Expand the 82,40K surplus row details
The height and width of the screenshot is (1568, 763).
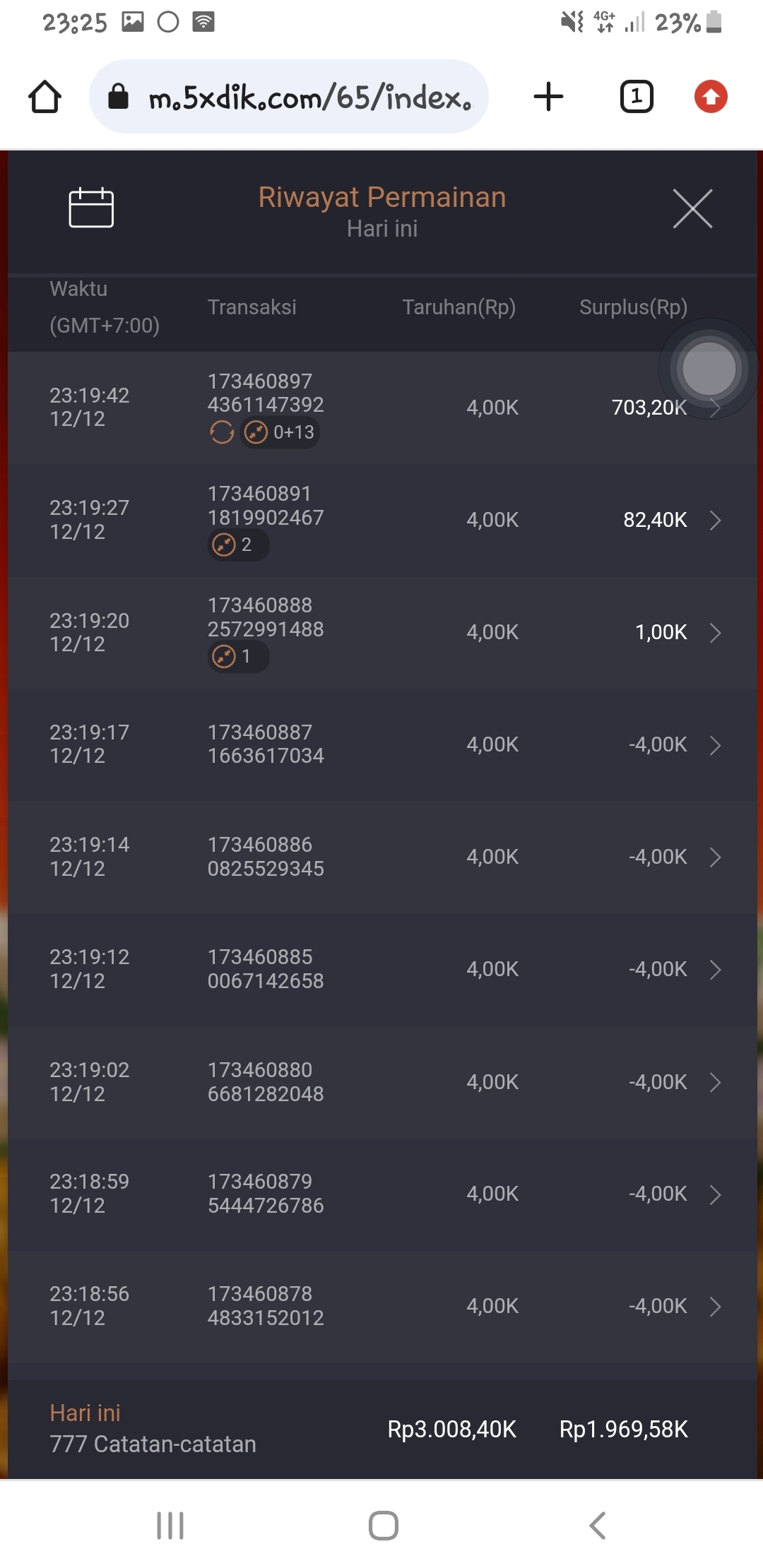coord(715,521)
